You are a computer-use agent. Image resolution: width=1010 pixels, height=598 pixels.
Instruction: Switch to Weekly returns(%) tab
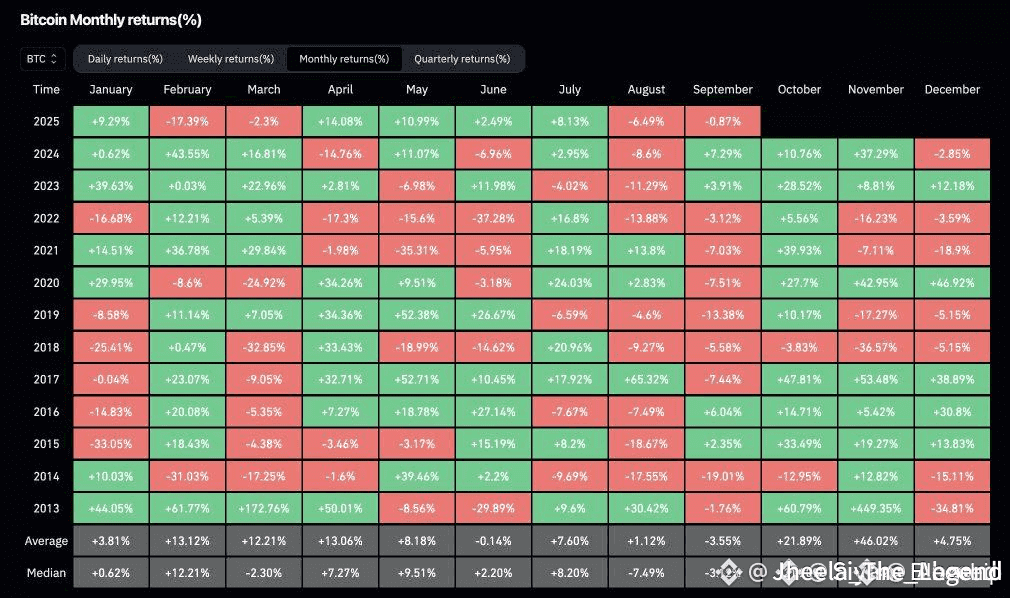231,59
